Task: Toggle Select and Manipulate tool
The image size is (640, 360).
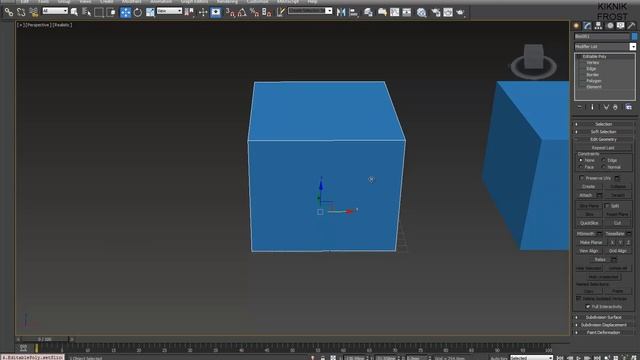Action: [x=203, y=12]
